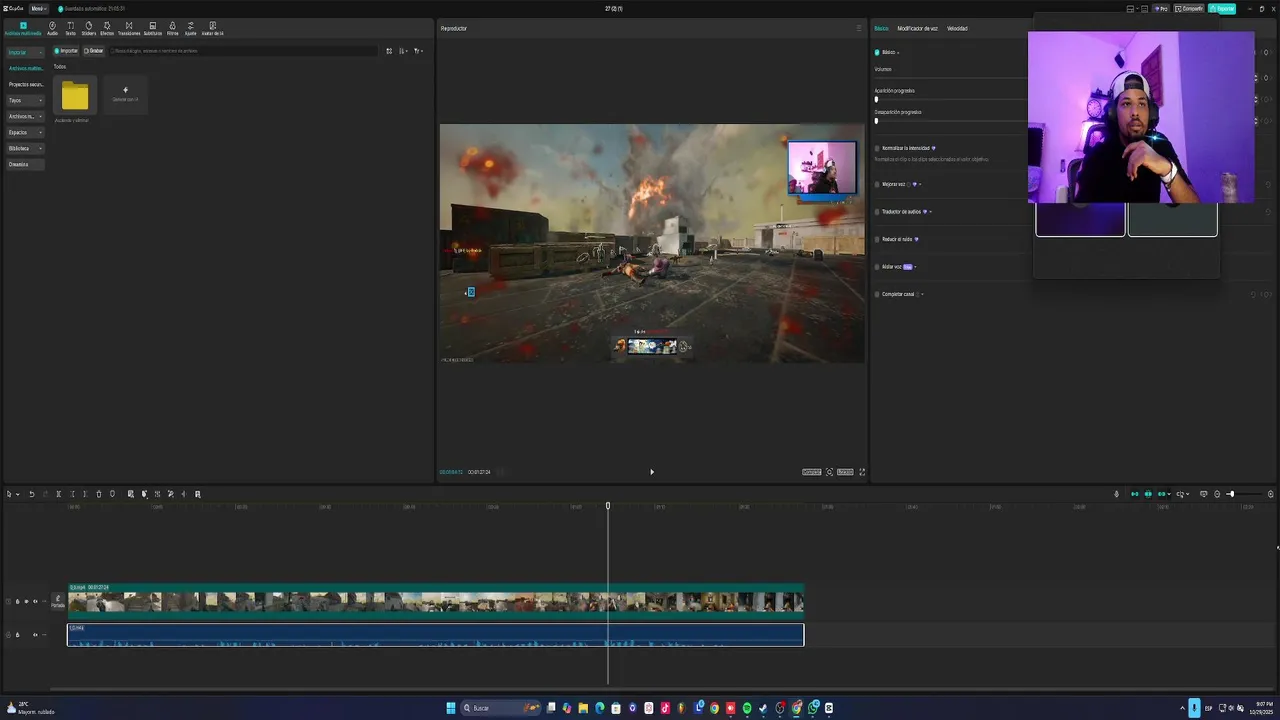Click the Desaparición progresiva slider handle
1280x720 pixels.
coord(876,120)
